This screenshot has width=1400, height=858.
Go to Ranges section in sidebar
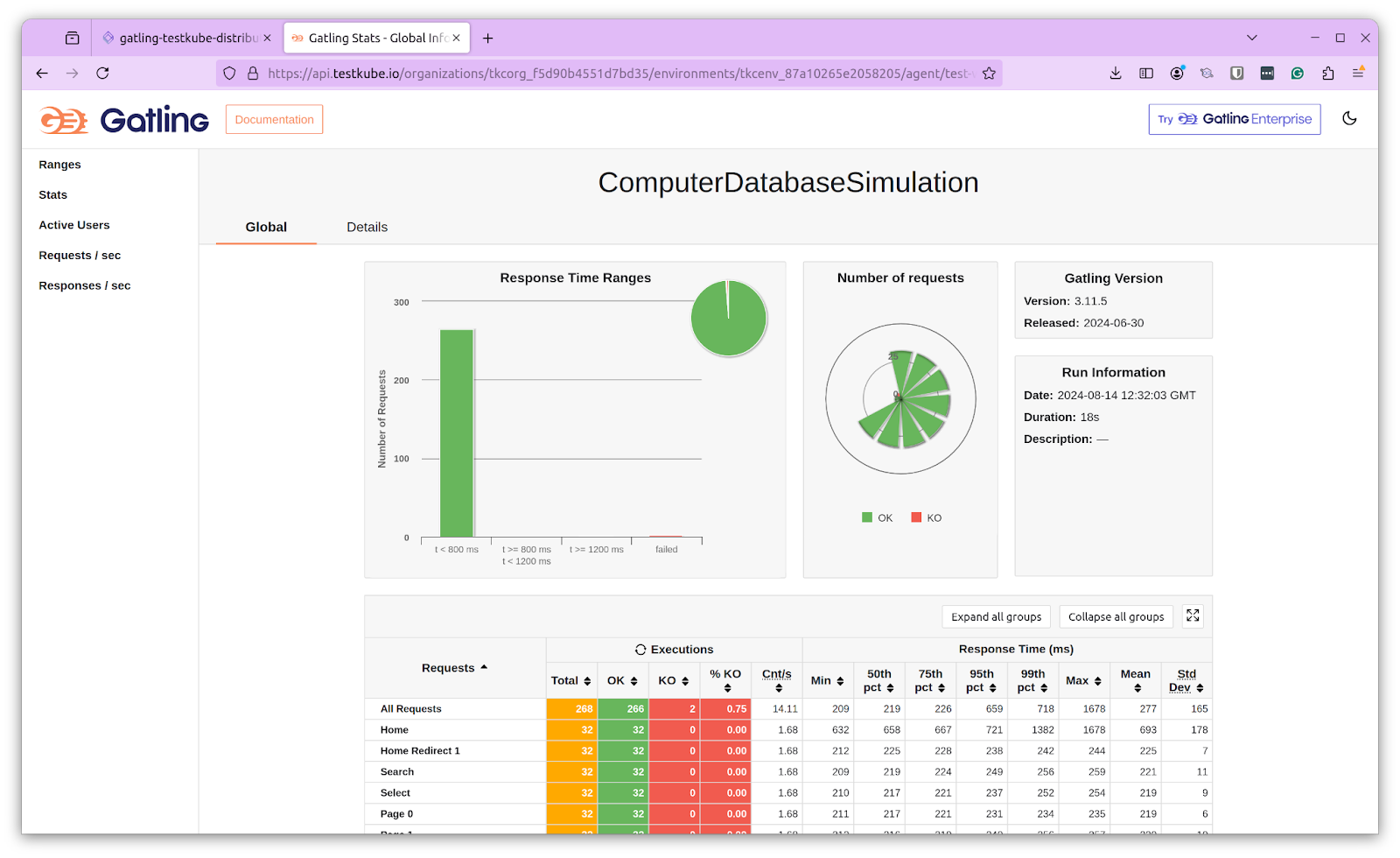59,165
